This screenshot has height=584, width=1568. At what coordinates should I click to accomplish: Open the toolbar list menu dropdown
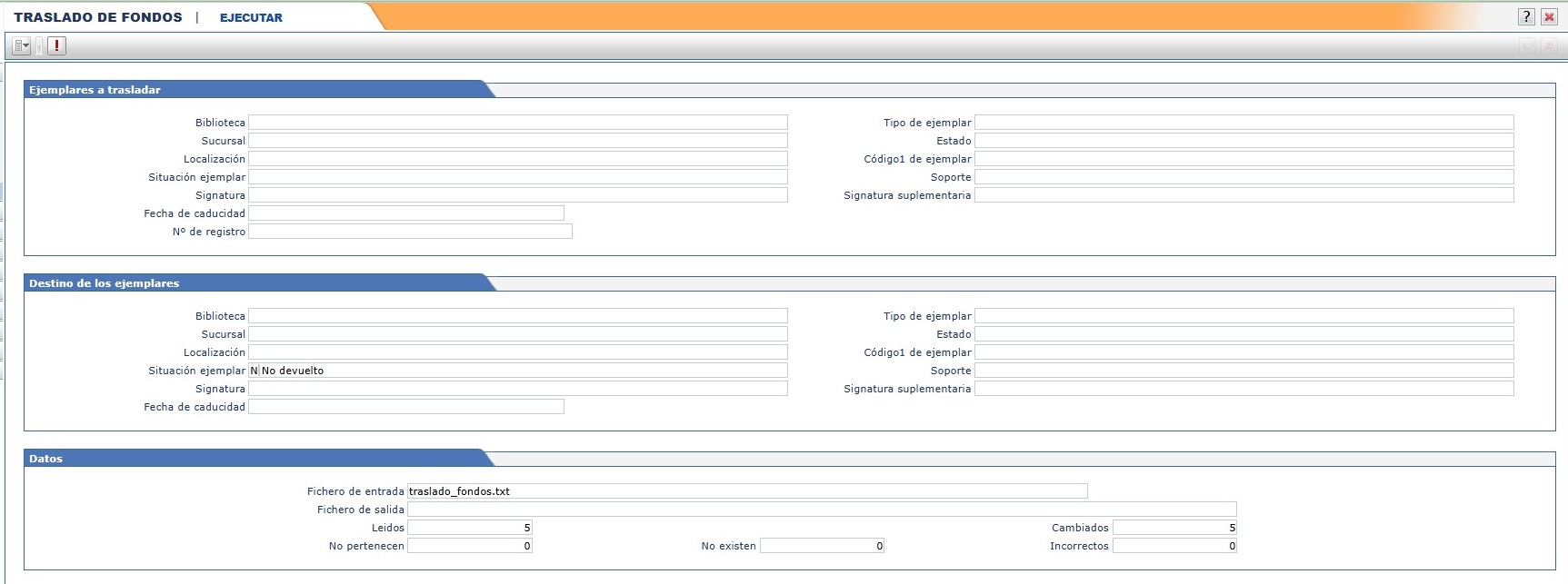point(22,45)
